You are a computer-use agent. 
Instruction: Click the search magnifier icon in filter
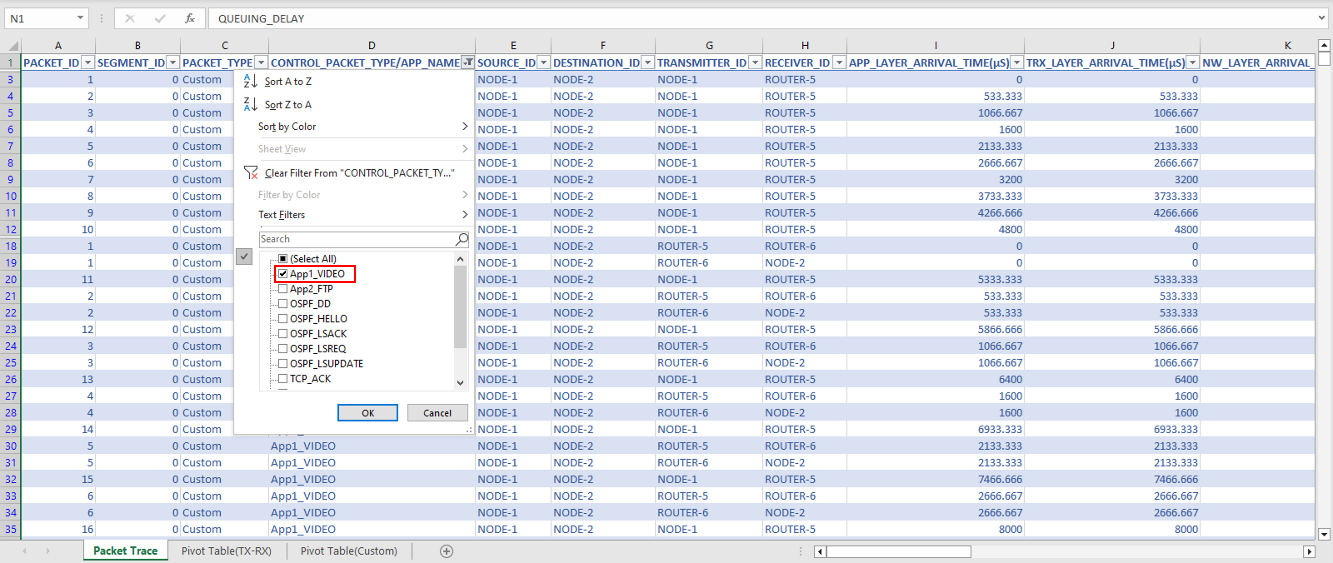(x=461, y=240)
